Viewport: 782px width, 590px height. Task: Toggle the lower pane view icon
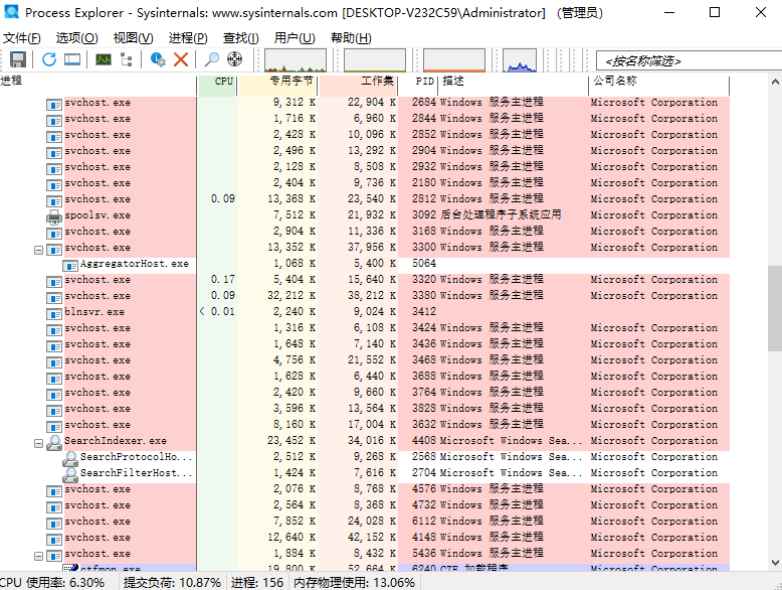72,60
